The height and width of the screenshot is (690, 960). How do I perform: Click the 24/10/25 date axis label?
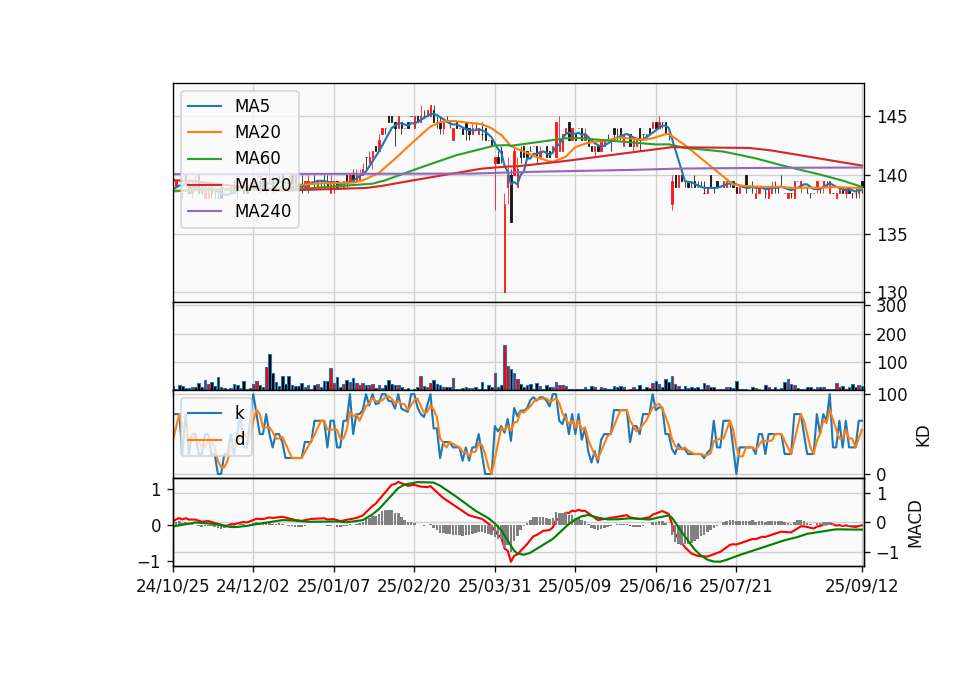coord(173,586)
